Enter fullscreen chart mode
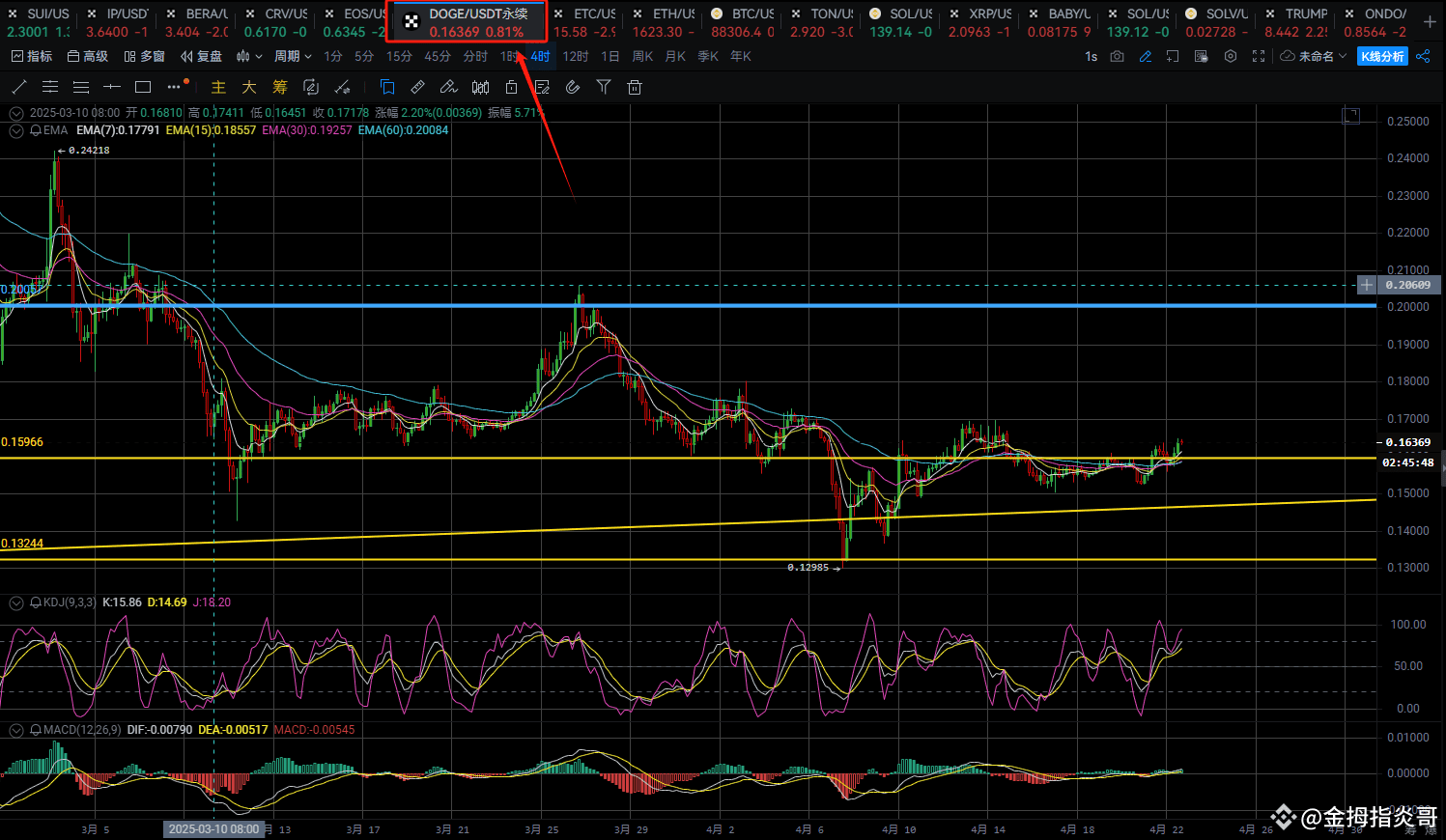This screenshot has width=1446, height=840. coord(1258,56)
